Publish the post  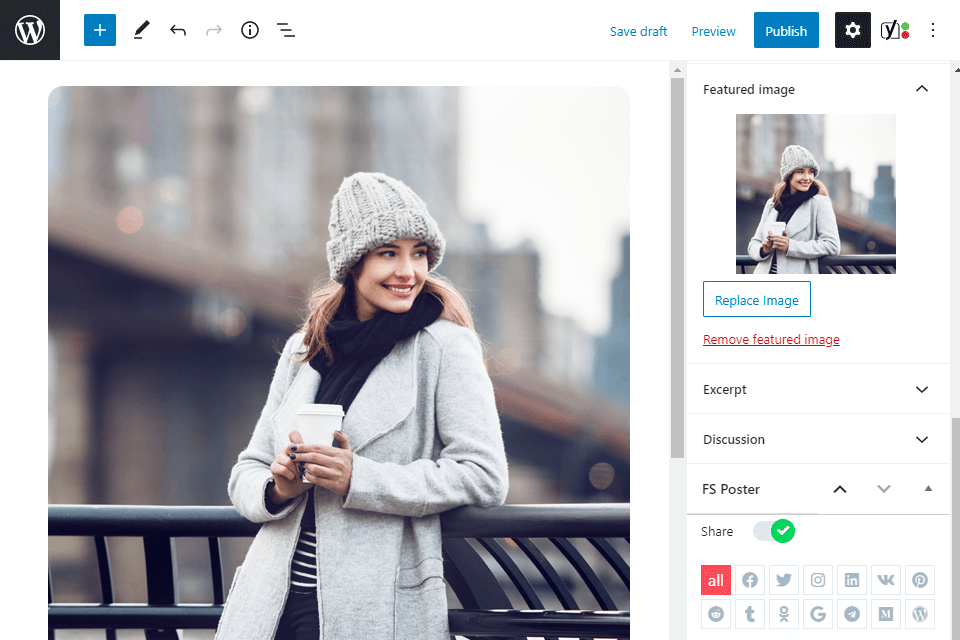786,30
